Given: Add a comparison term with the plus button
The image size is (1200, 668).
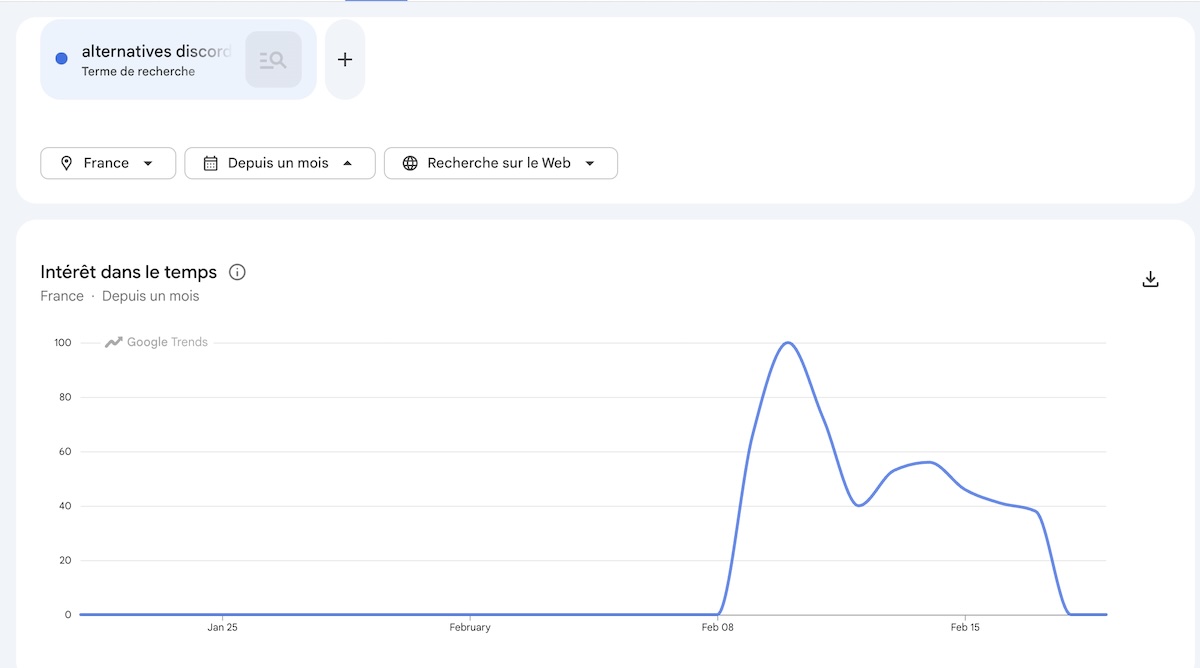Looking at the screenshot, I should pyautogui.click(x=345, y=60).
